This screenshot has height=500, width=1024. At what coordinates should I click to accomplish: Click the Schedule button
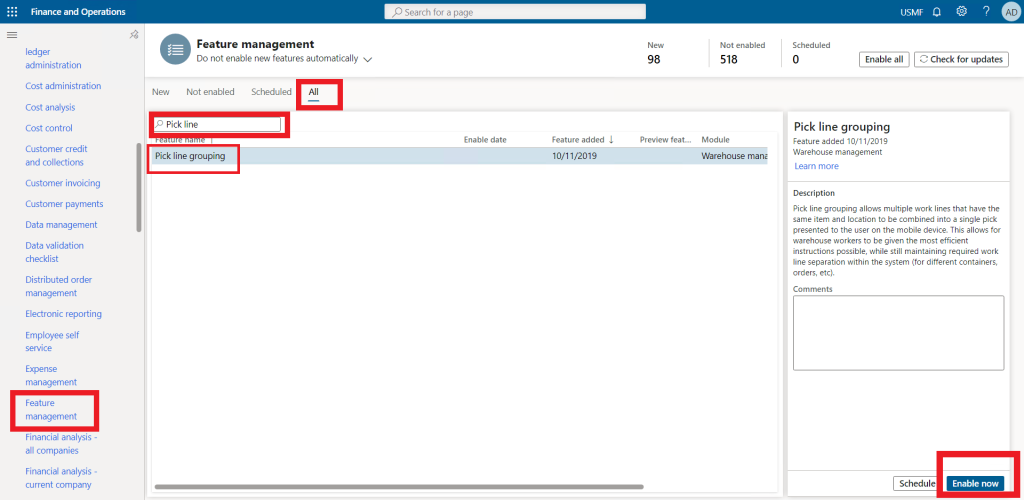(x=917, y=484)
